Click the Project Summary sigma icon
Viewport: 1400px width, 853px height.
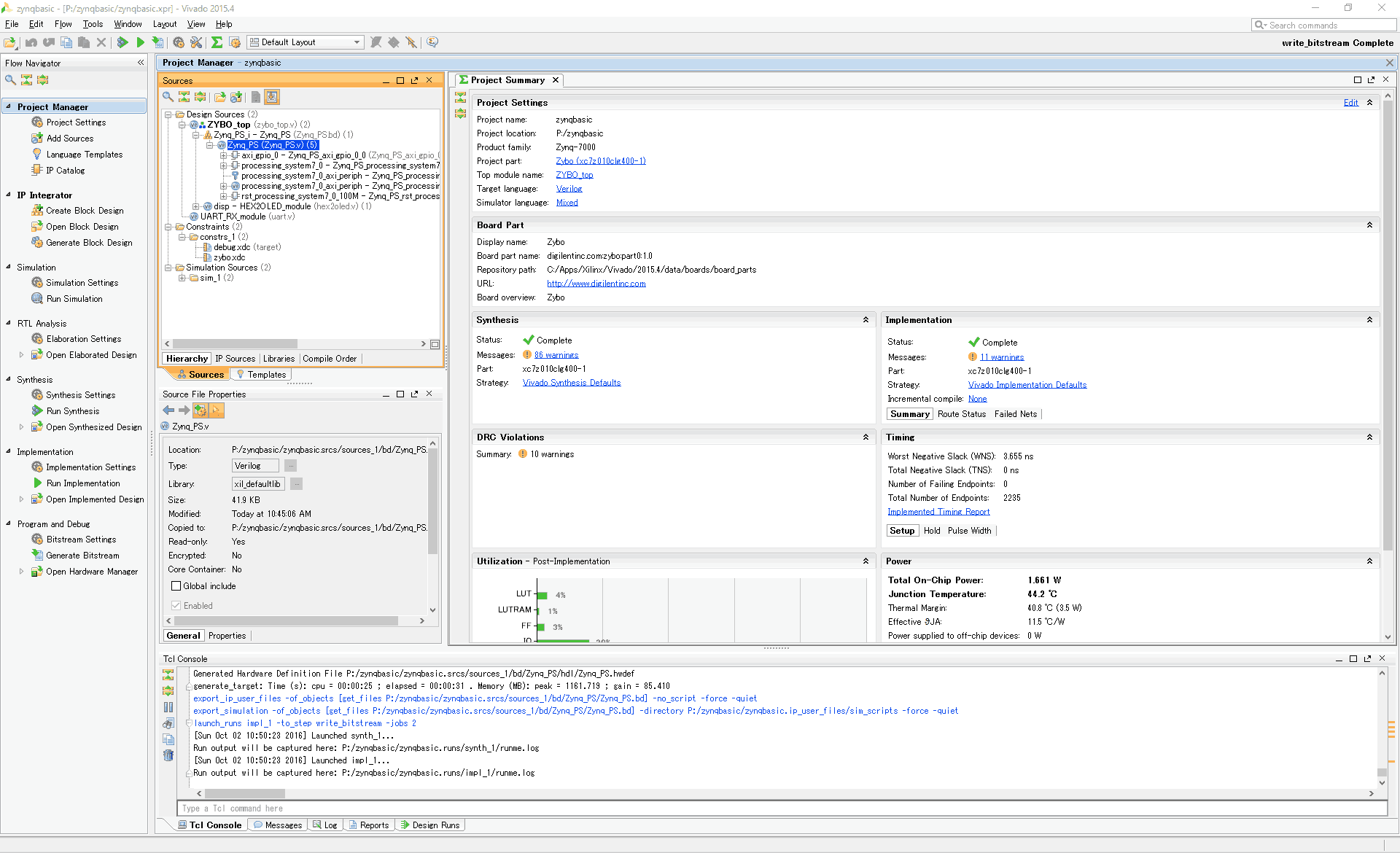point(217,43)
